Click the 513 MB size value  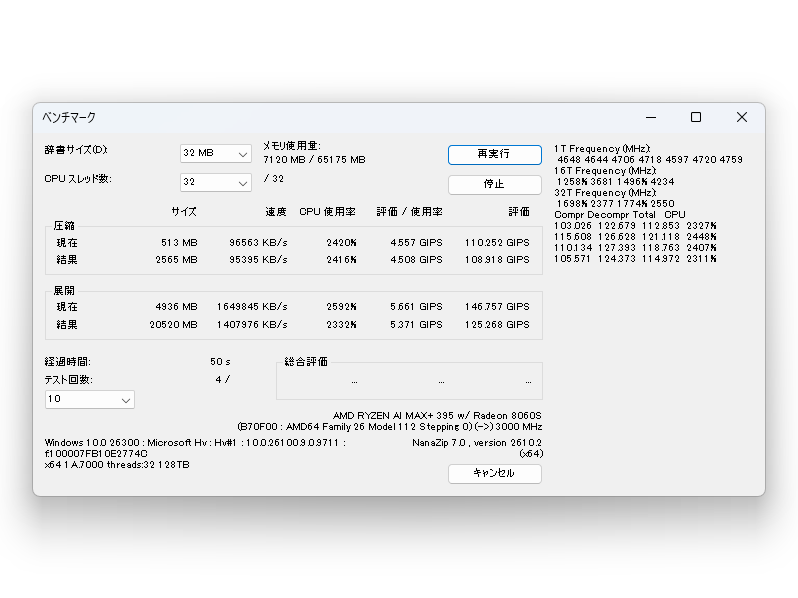click(179, 243)
